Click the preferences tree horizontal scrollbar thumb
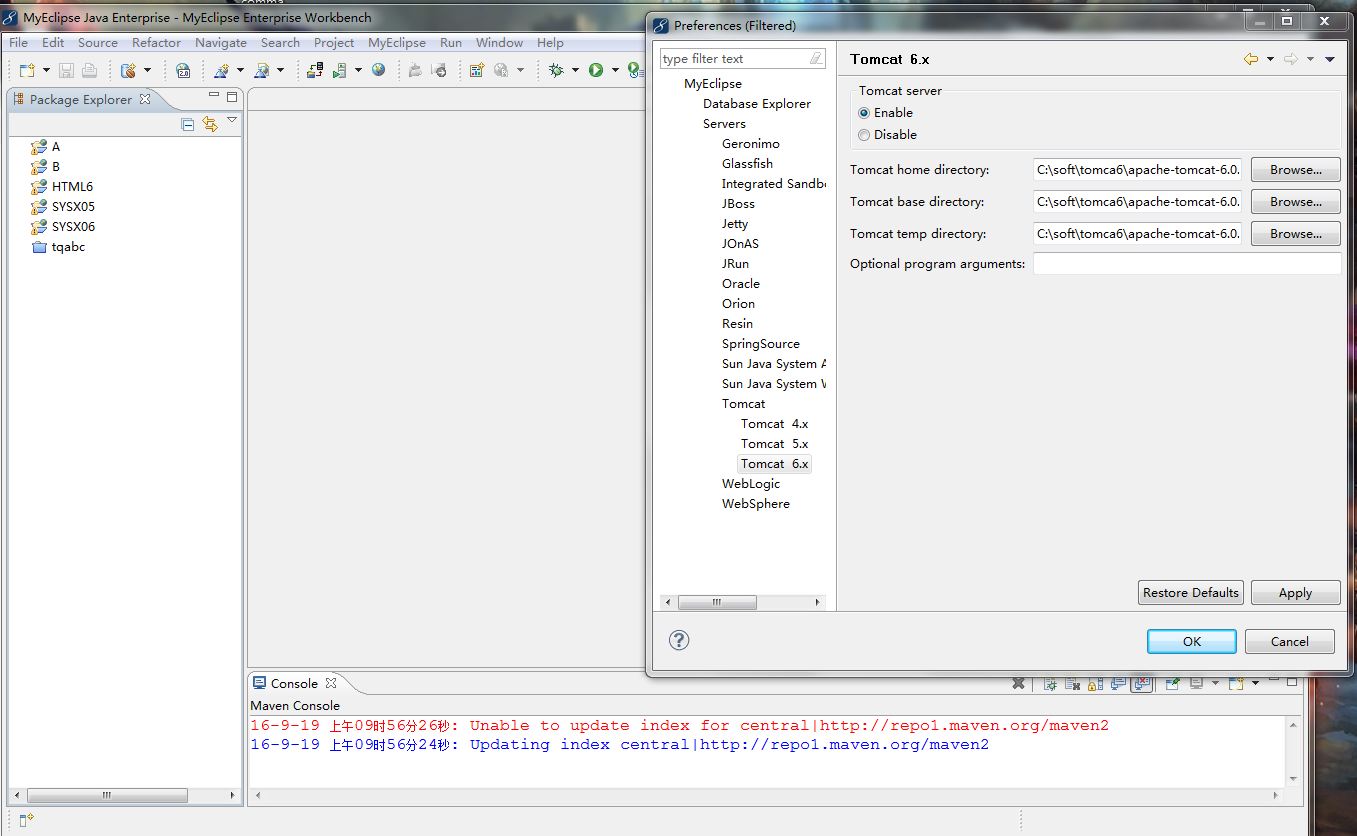Screen dimensions: 1357x836 pyautogui.click(x=717, y=602)
